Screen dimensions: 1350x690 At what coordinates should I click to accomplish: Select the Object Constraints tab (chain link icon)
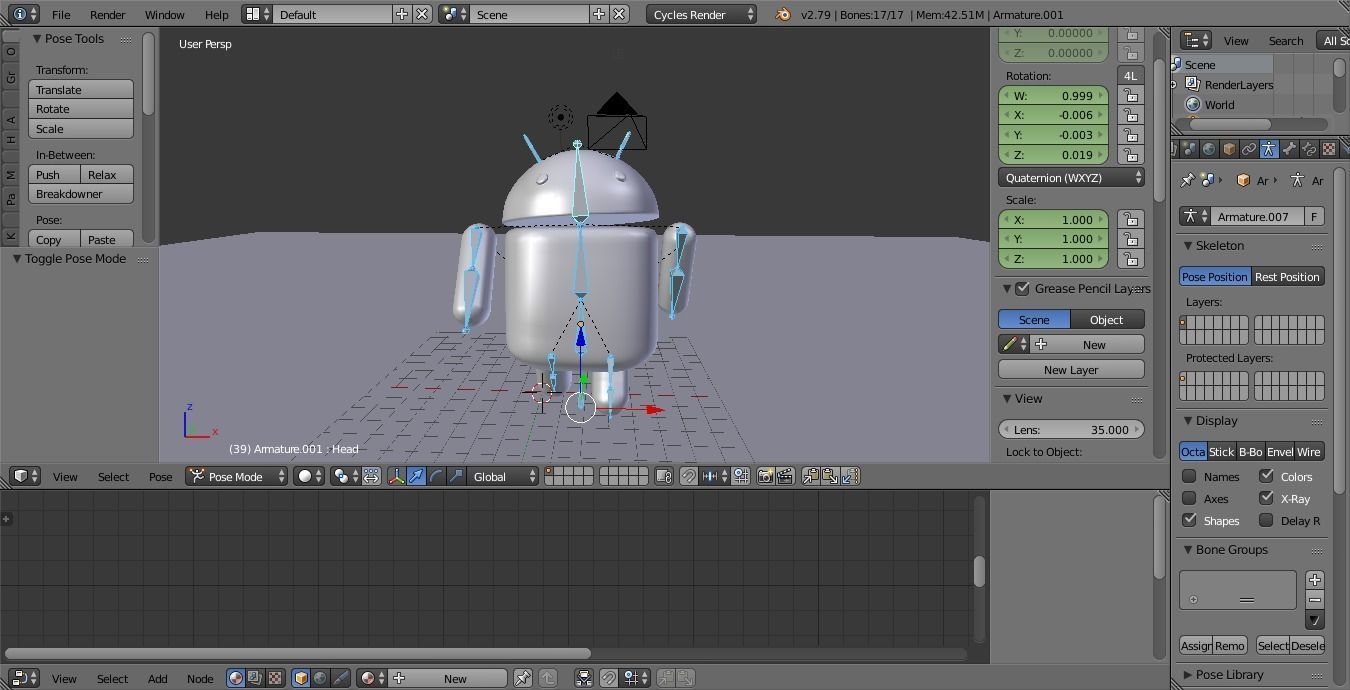point(1250,148)
